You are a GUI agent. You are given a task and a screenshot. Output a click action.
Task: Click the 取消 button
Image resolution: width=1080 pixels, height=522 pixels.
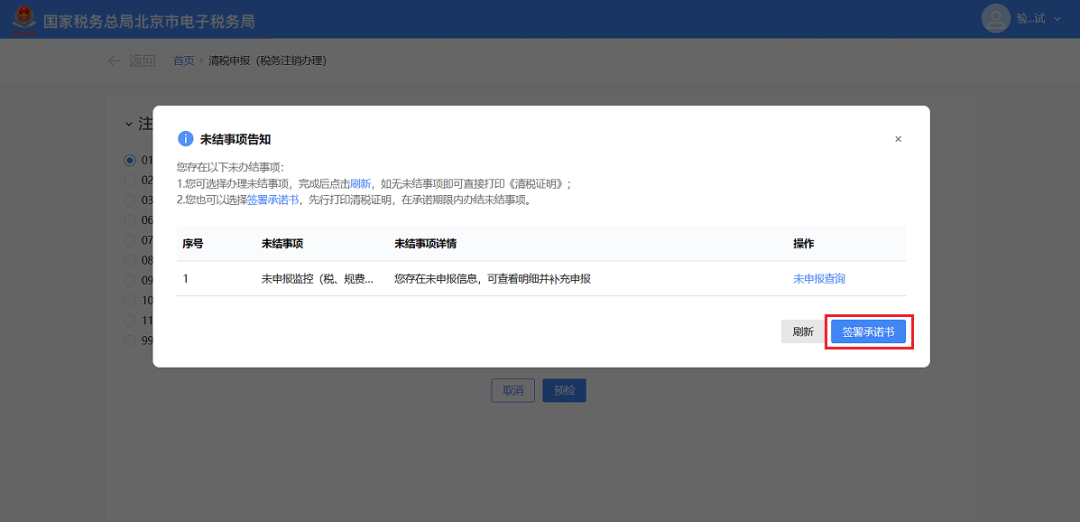coord(513,390)
